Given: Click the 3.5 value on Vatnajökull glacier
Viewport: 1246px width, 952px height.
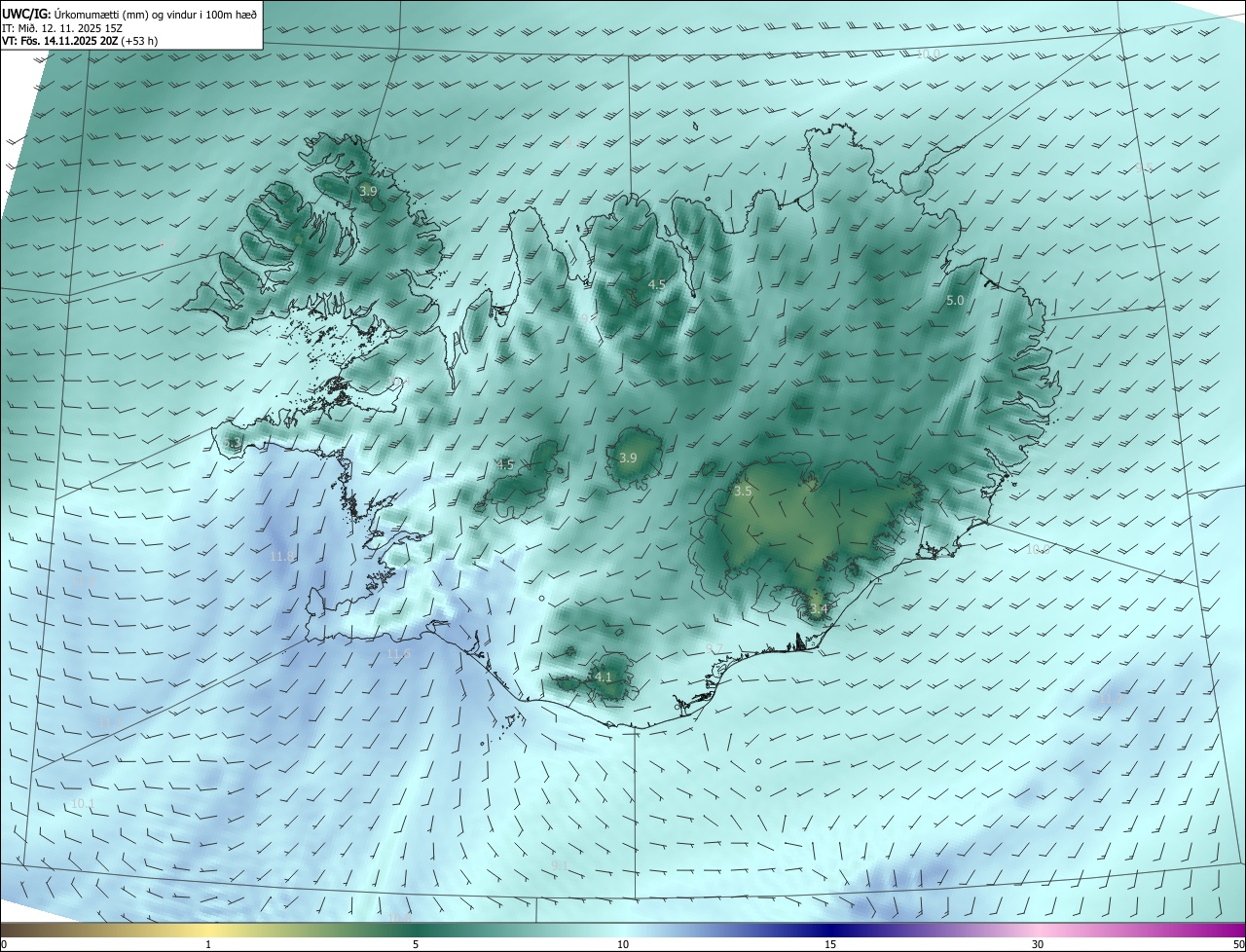Looking at the screenshot, I should point(743,492).
